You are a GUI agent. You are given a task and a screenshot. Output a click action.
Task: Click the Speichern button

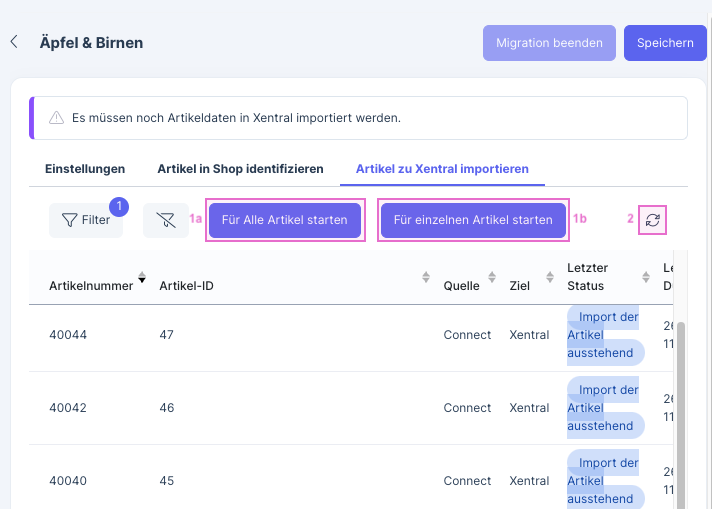pos(665,43)
